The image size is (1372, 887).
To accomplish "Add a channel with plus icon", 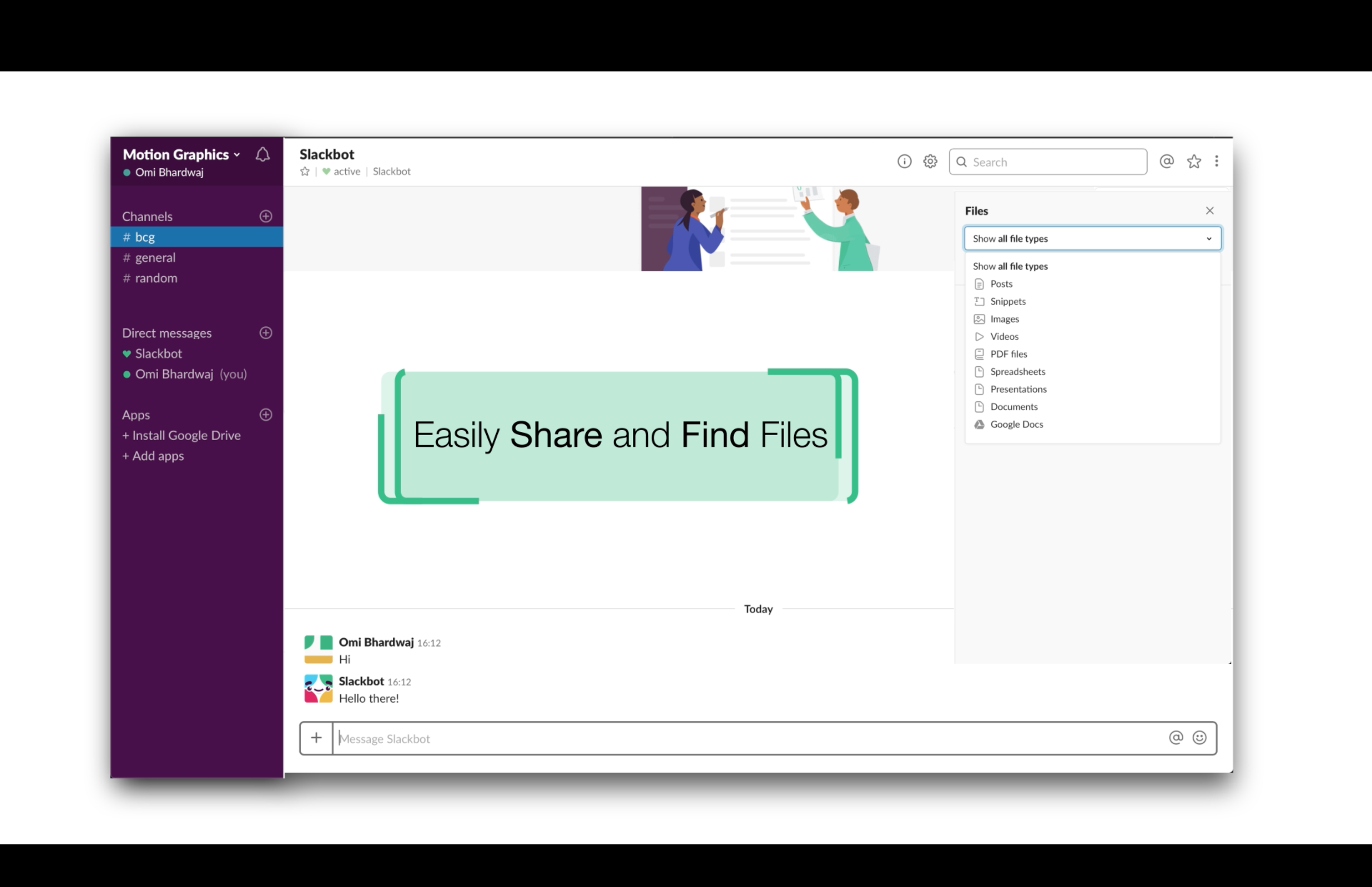I will pos(265,217).
